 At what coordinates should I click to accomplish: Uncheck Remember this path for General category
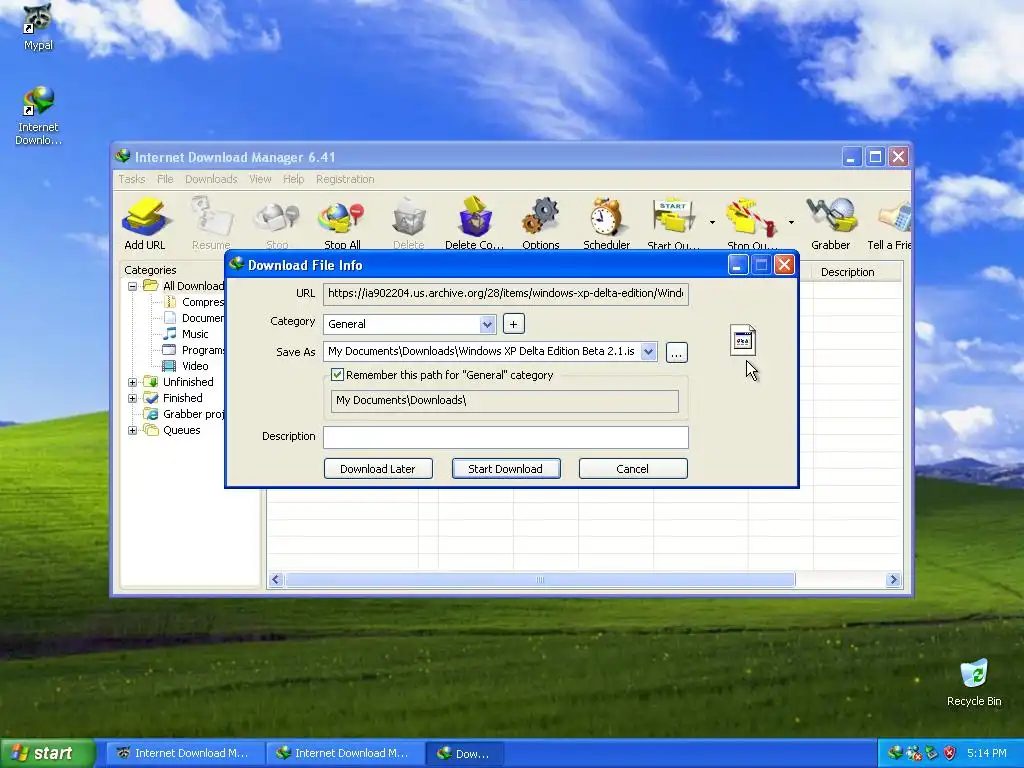click(338, 375)
